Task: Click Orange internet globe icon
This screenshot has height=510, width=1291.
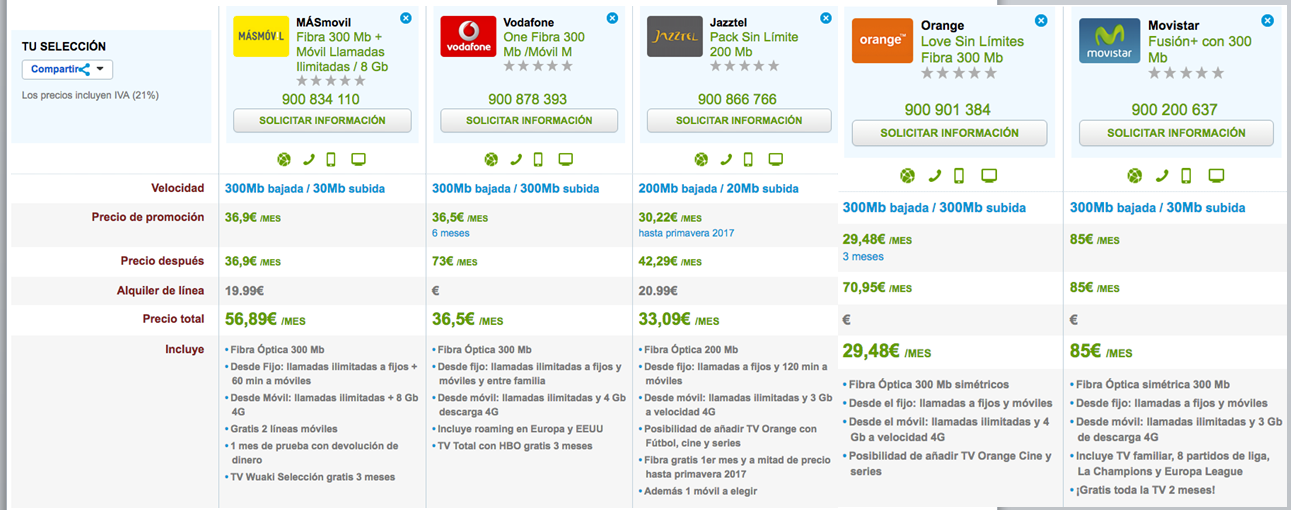Action: [907, 176]
